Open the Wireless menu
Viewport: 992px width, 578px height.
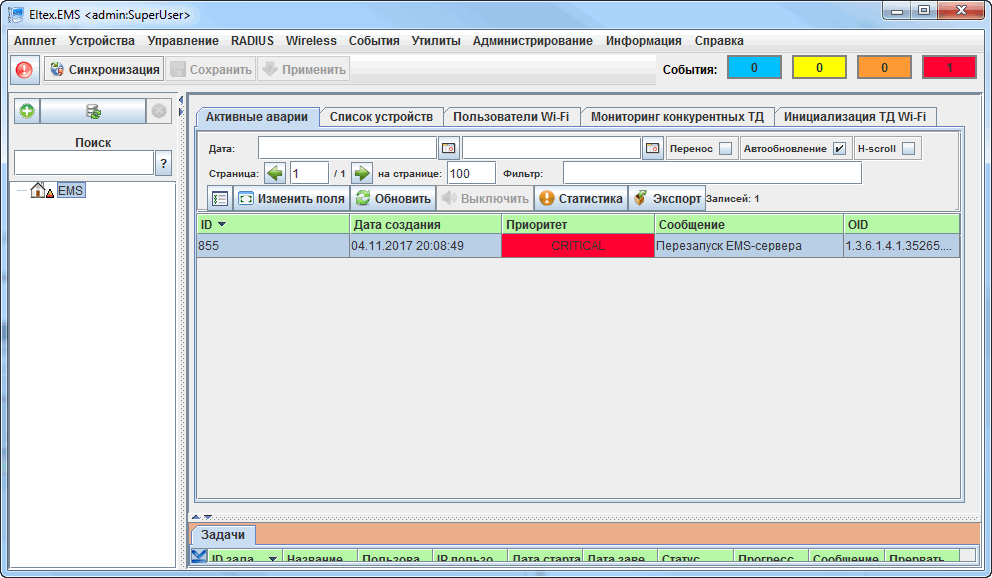[x=311, y=40]
